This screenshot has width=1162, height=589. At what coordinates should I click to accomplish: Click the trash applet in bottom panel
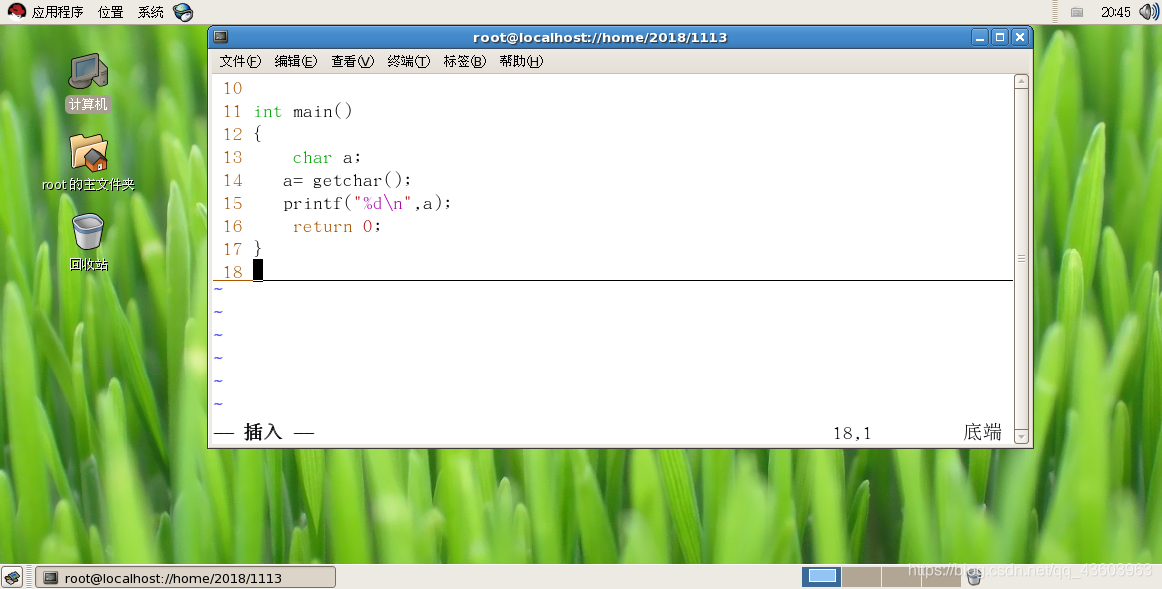pyautogui.click(x=975, y=577)
